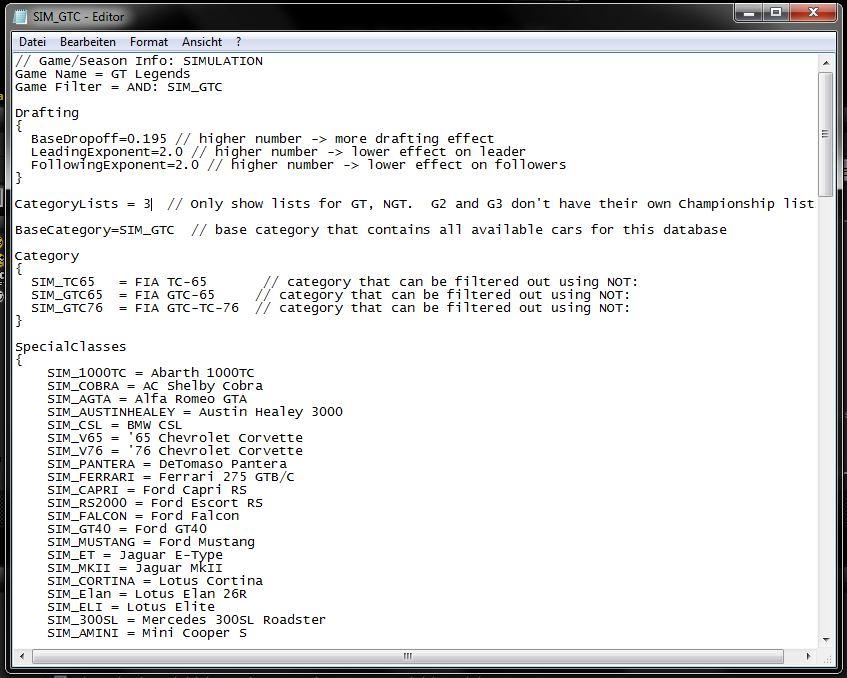Click the 'SpecialClasses' section heading
Screen dimensions: 847x678
pyautogui.click(x=71, y=346)
